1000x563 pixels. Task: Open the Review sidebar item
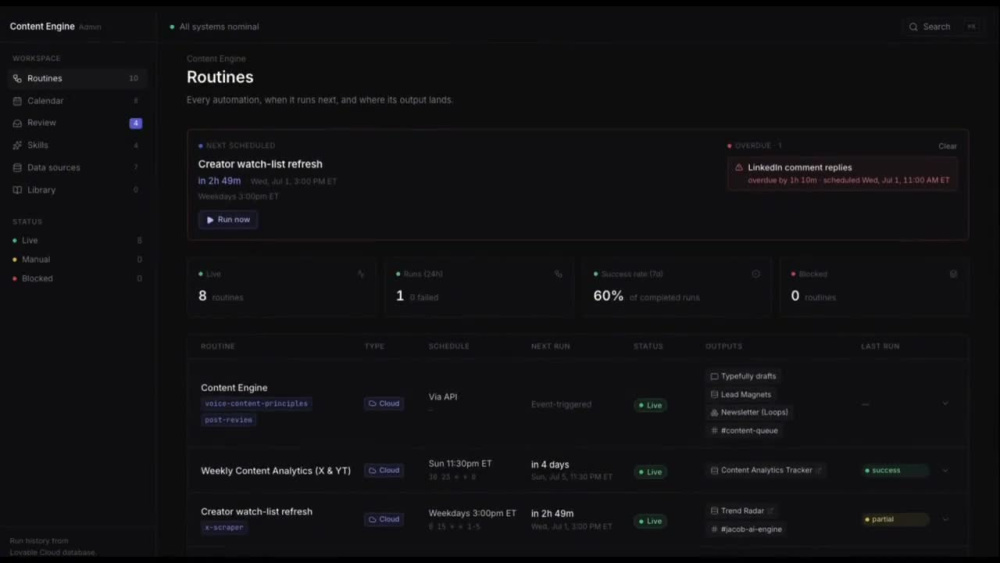click(x=77, y=123)
